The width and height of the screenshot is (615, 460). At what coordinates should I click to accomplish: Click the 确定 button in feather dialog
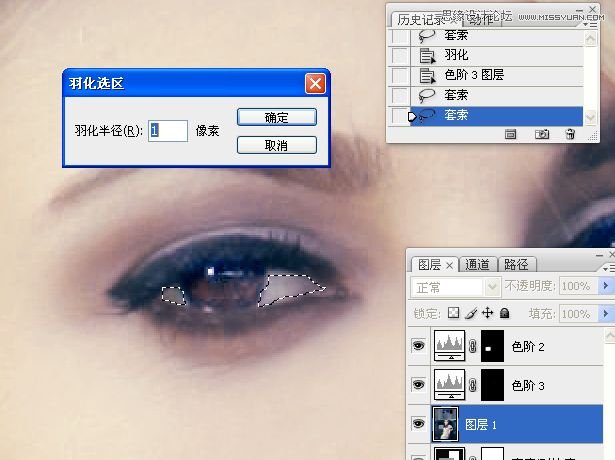click(x=276, y=117)
